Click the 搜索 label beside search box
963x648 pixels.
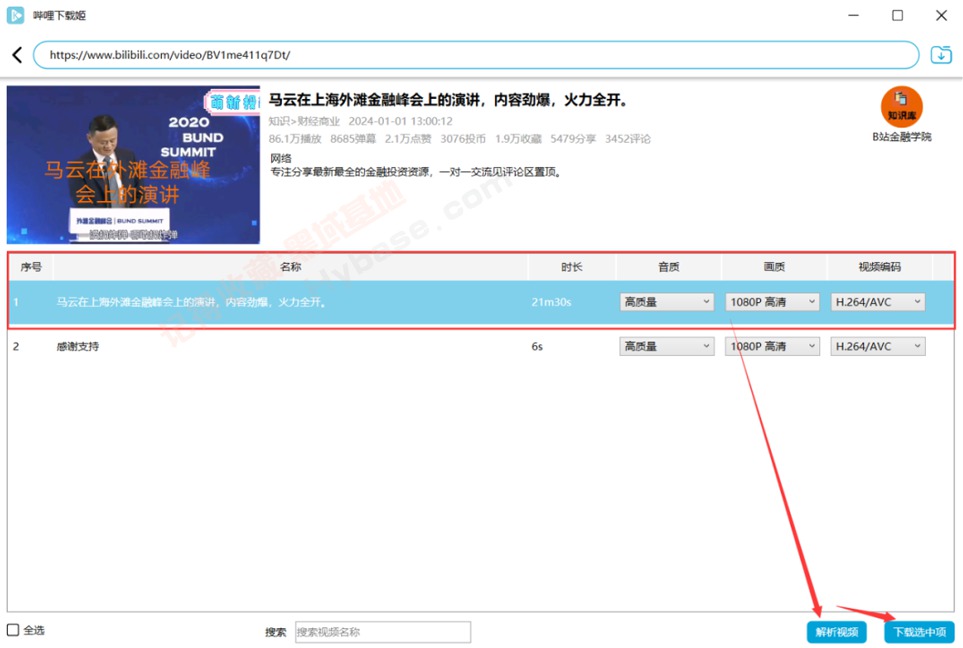[276, 632]
